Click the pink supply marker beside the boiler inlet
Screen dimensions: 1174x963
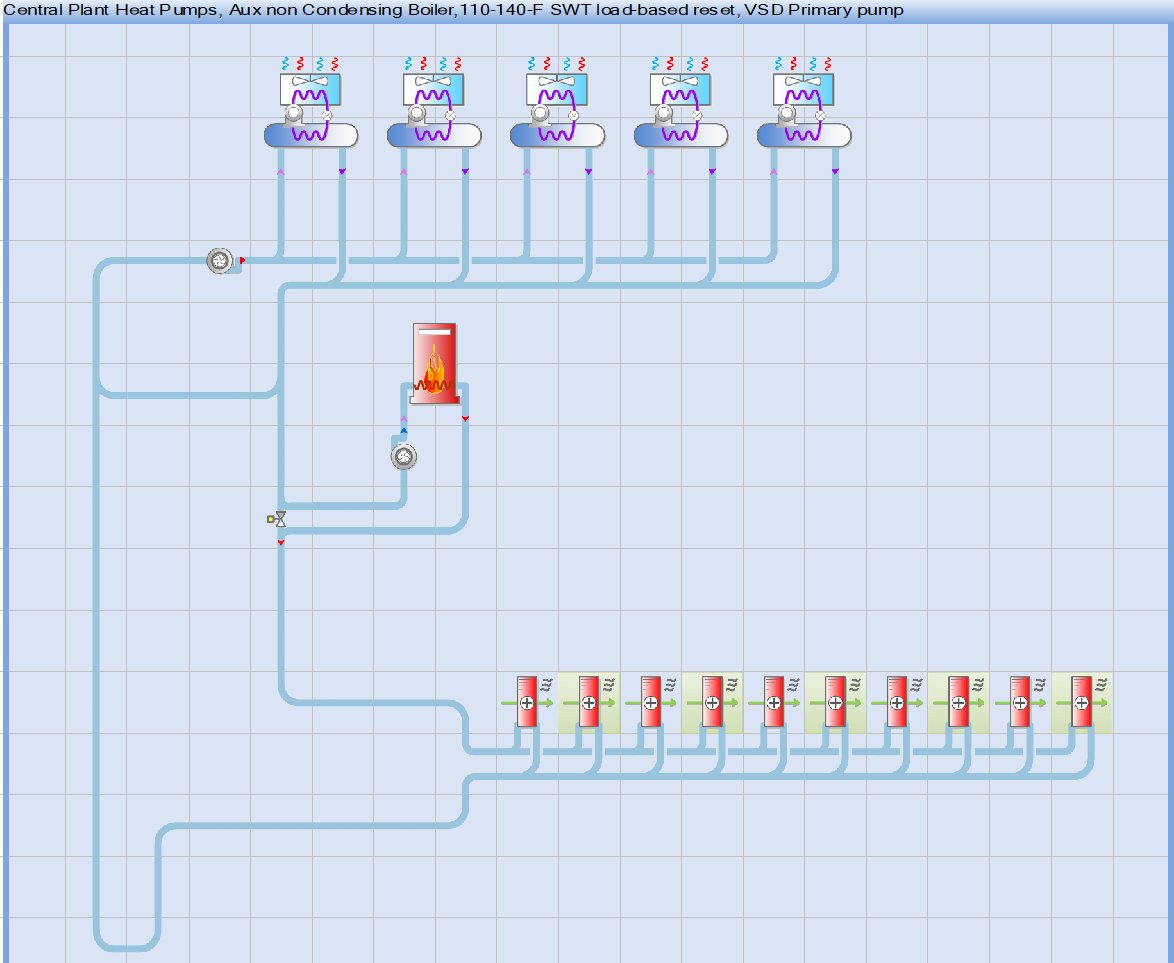pyautogui.click(x=403, y=418)
